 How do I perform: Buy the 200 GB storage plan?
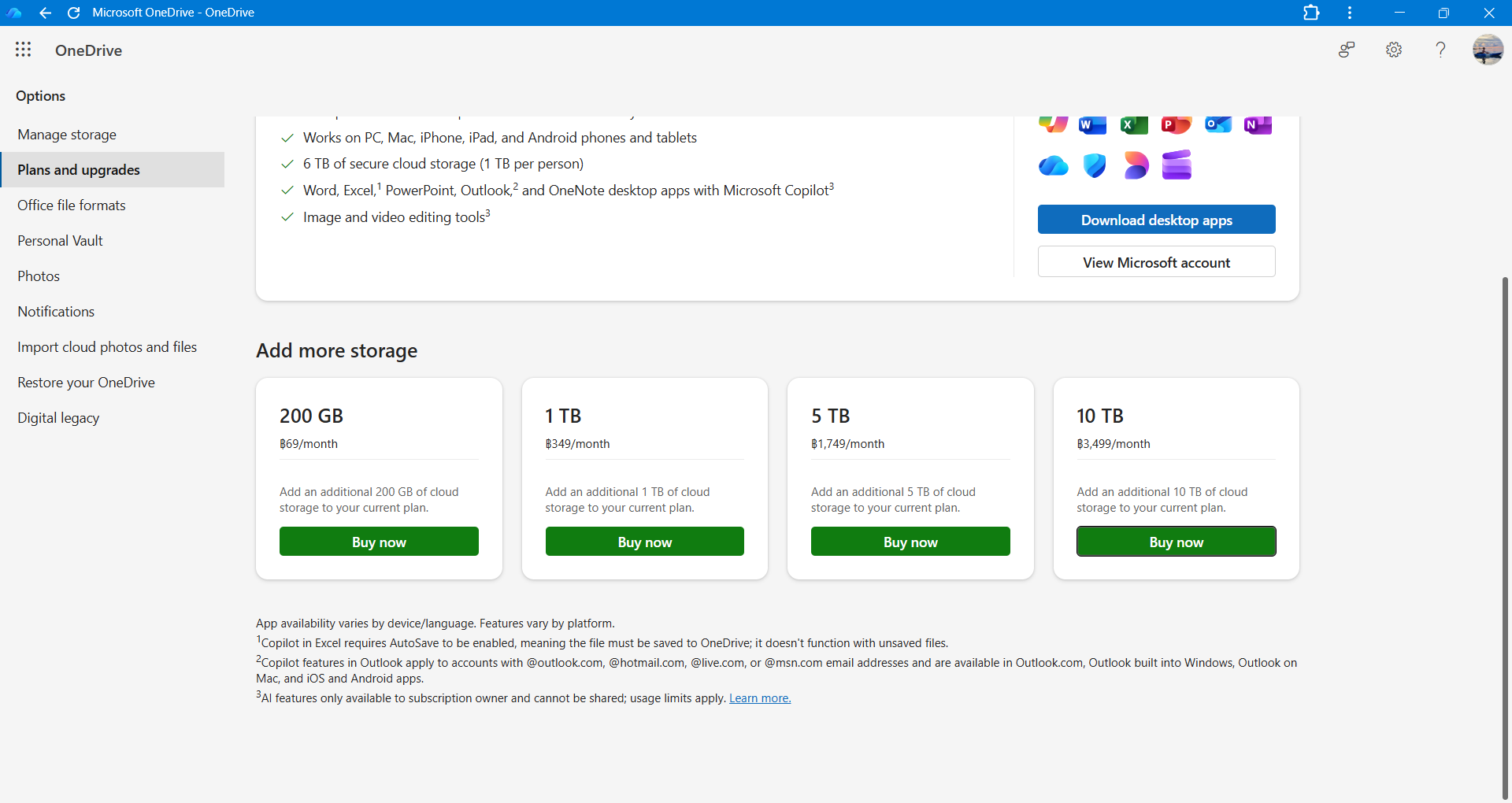(379, 542)
